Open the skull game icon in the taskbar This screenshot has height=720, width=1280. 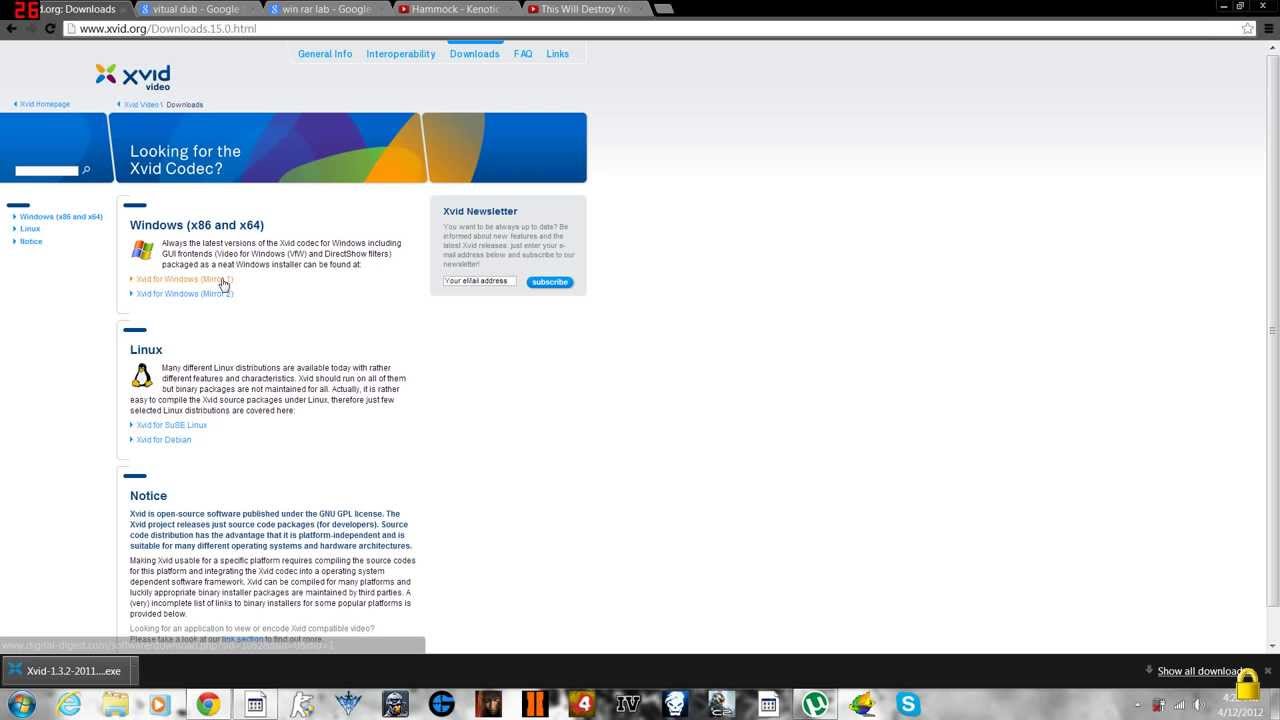(675, 704)
